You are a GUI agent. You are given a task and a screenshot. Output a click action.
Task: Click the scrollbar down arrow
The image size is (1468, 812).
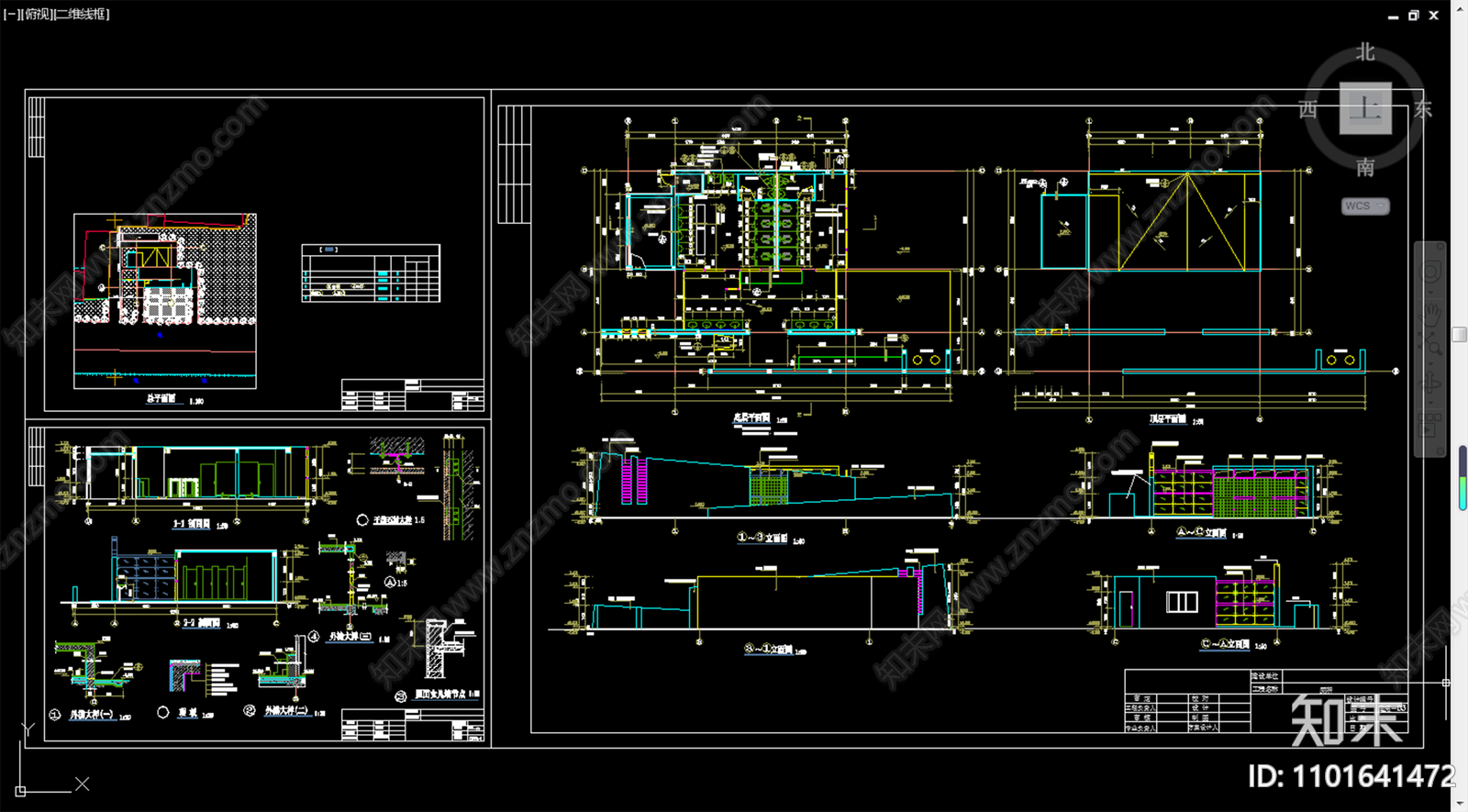1460,804
